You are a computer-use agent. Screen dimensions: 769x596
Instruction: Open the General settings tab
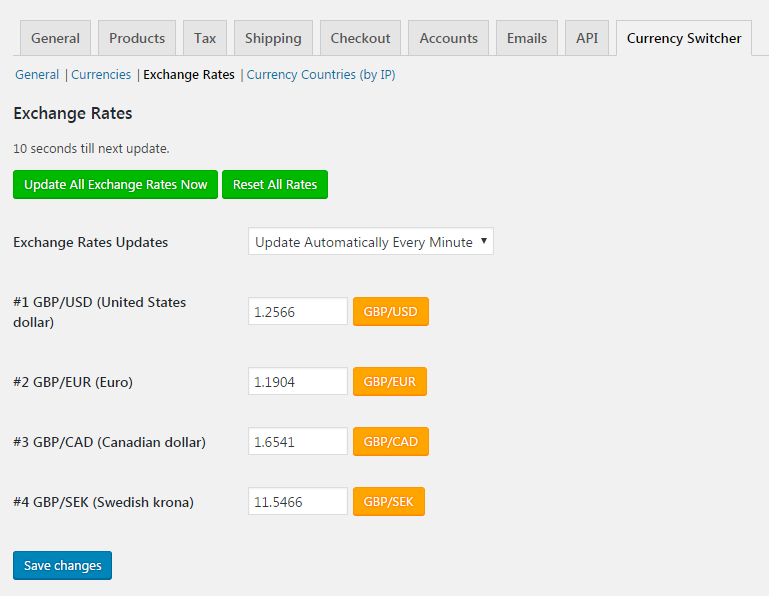(55, 38)
